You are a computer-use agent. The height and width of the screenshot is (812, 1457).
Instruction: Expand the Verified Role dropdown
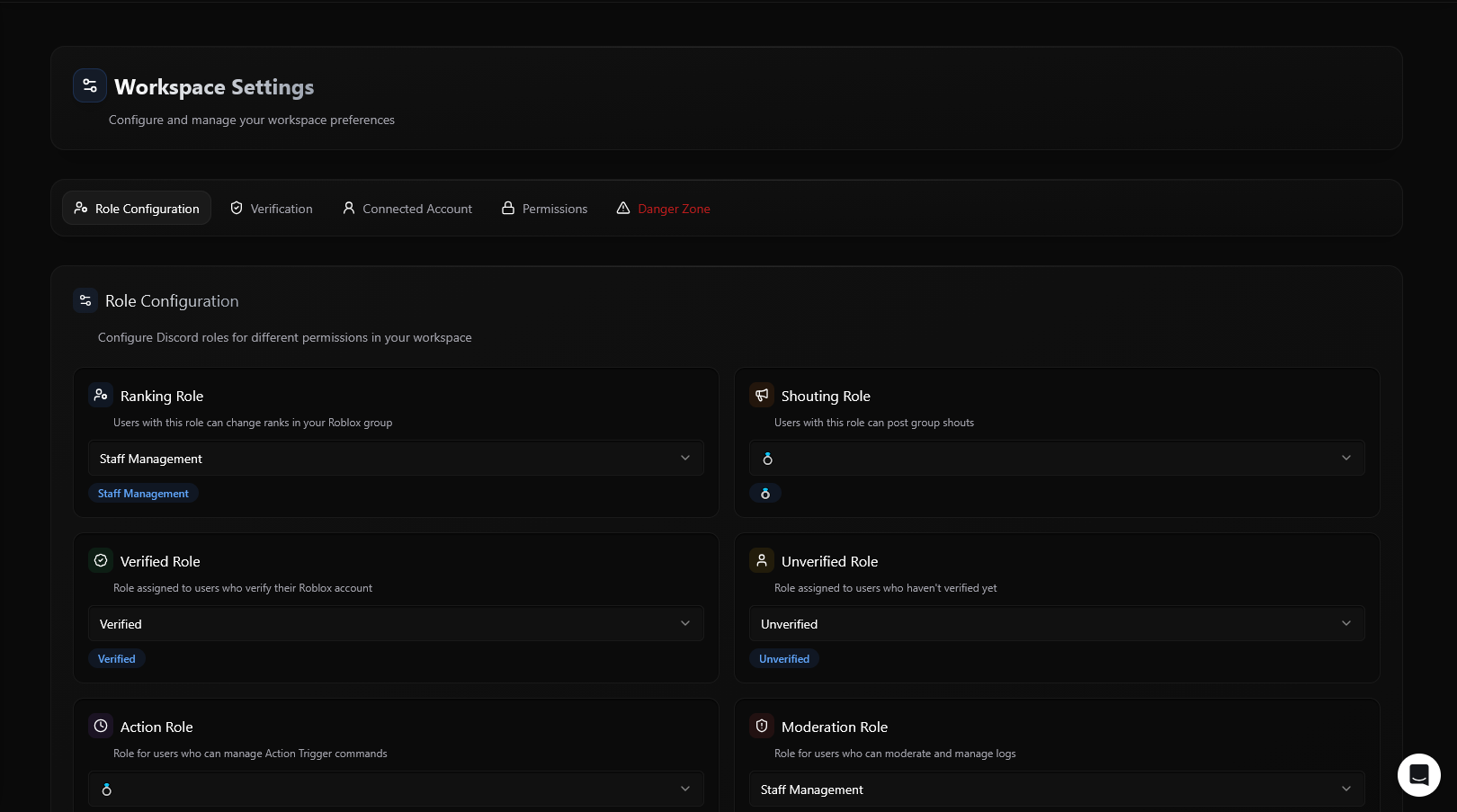point(396,624)
